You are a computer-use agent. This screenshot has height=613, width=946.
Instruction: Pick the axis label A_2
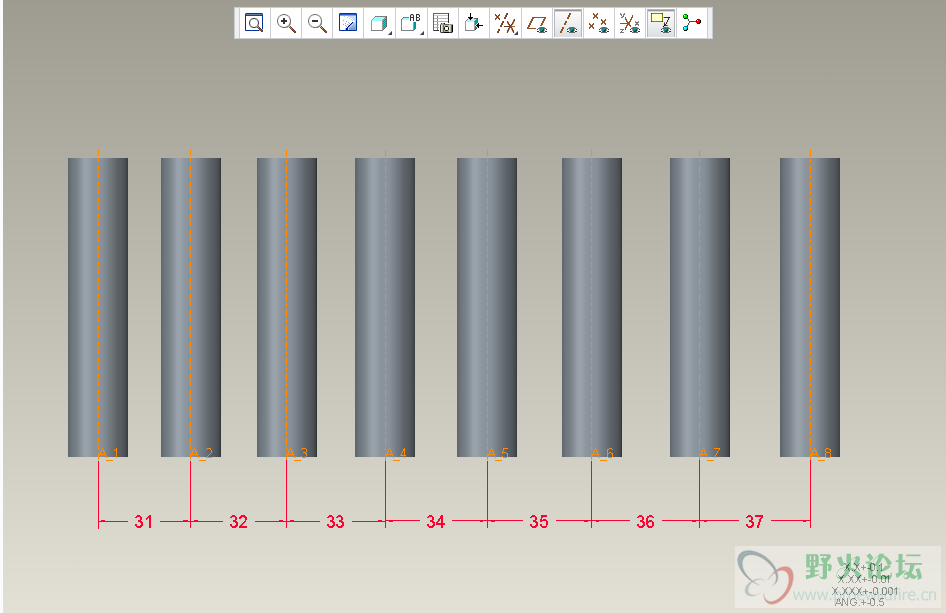(202, 453)
